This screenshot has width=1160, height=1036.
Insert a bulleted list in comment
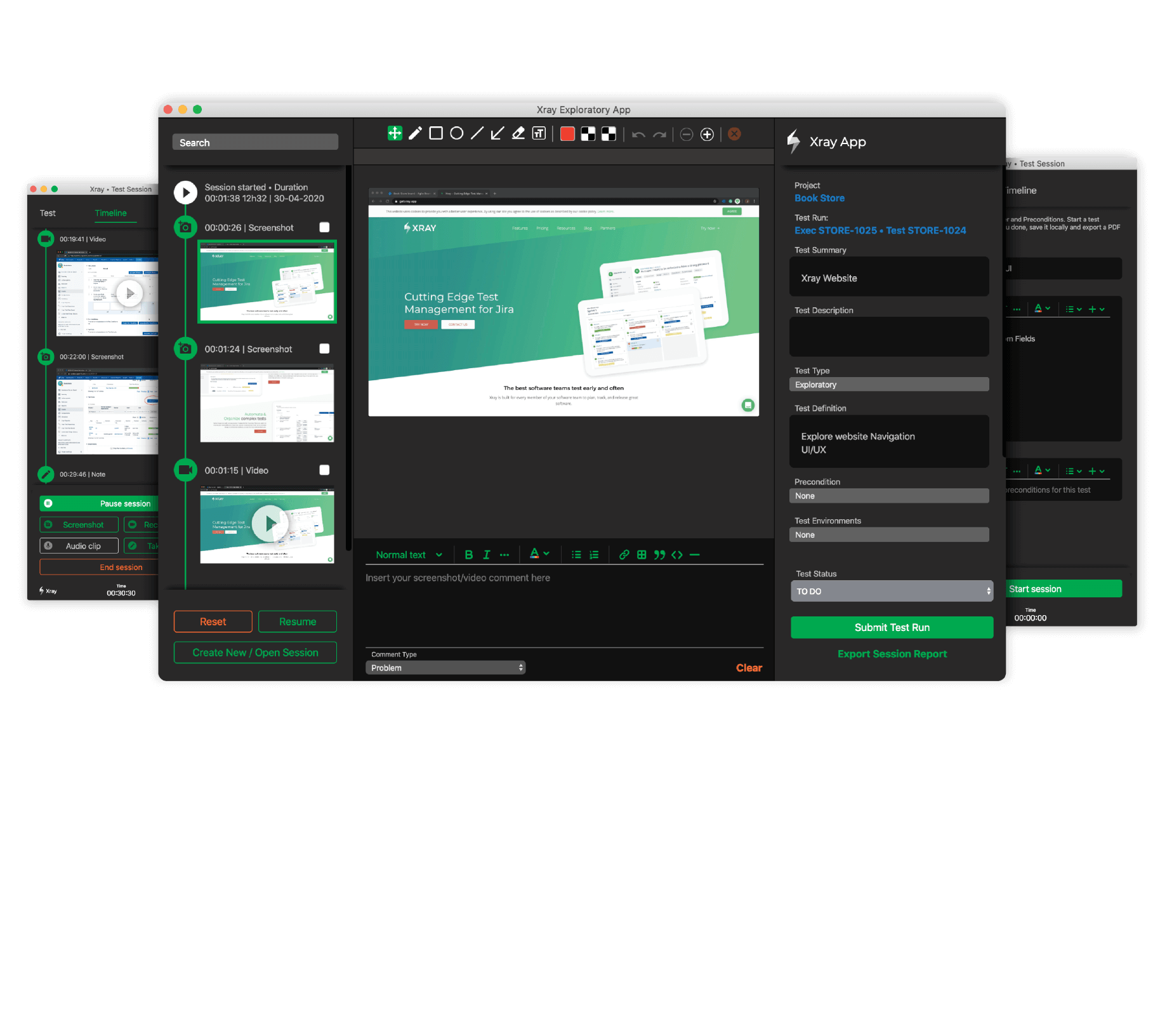tap(576, 555)
